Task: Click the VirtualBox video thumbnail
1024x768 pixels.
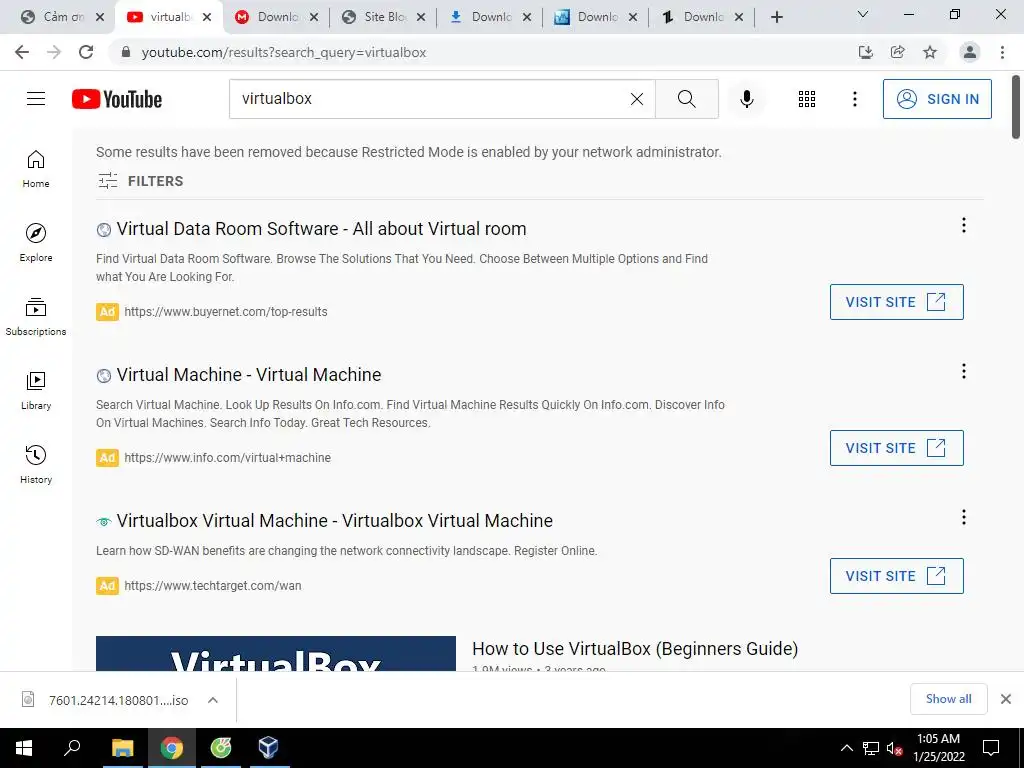Action: coord(276,653)
